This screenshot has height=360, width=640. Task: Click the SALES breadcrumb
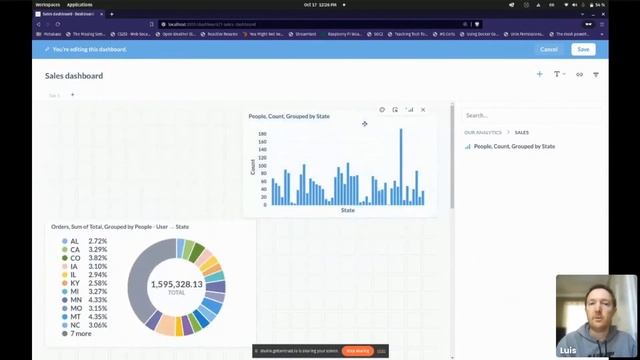[x=522, y=133]
